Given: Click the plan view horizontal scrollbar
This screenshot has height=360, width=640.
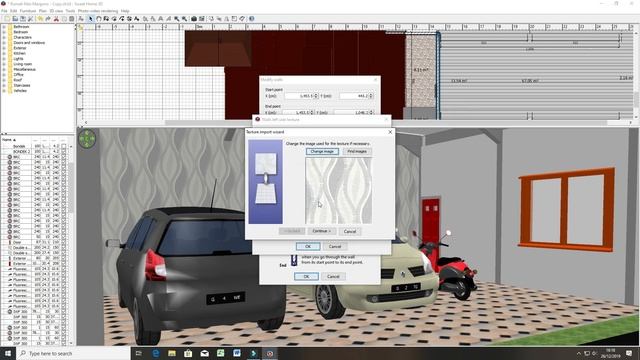Looking at the screenshot, I should [386, 122].
